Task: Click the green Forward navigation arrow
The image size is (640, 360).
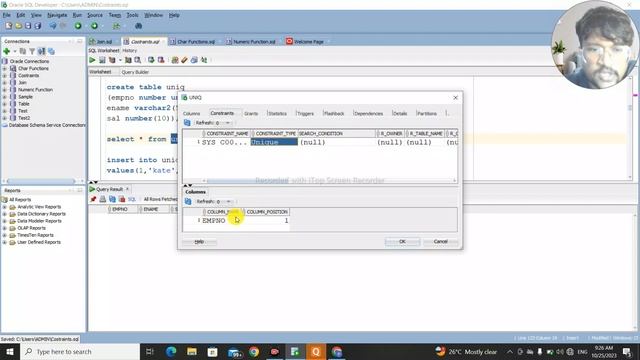Action: 94,26
